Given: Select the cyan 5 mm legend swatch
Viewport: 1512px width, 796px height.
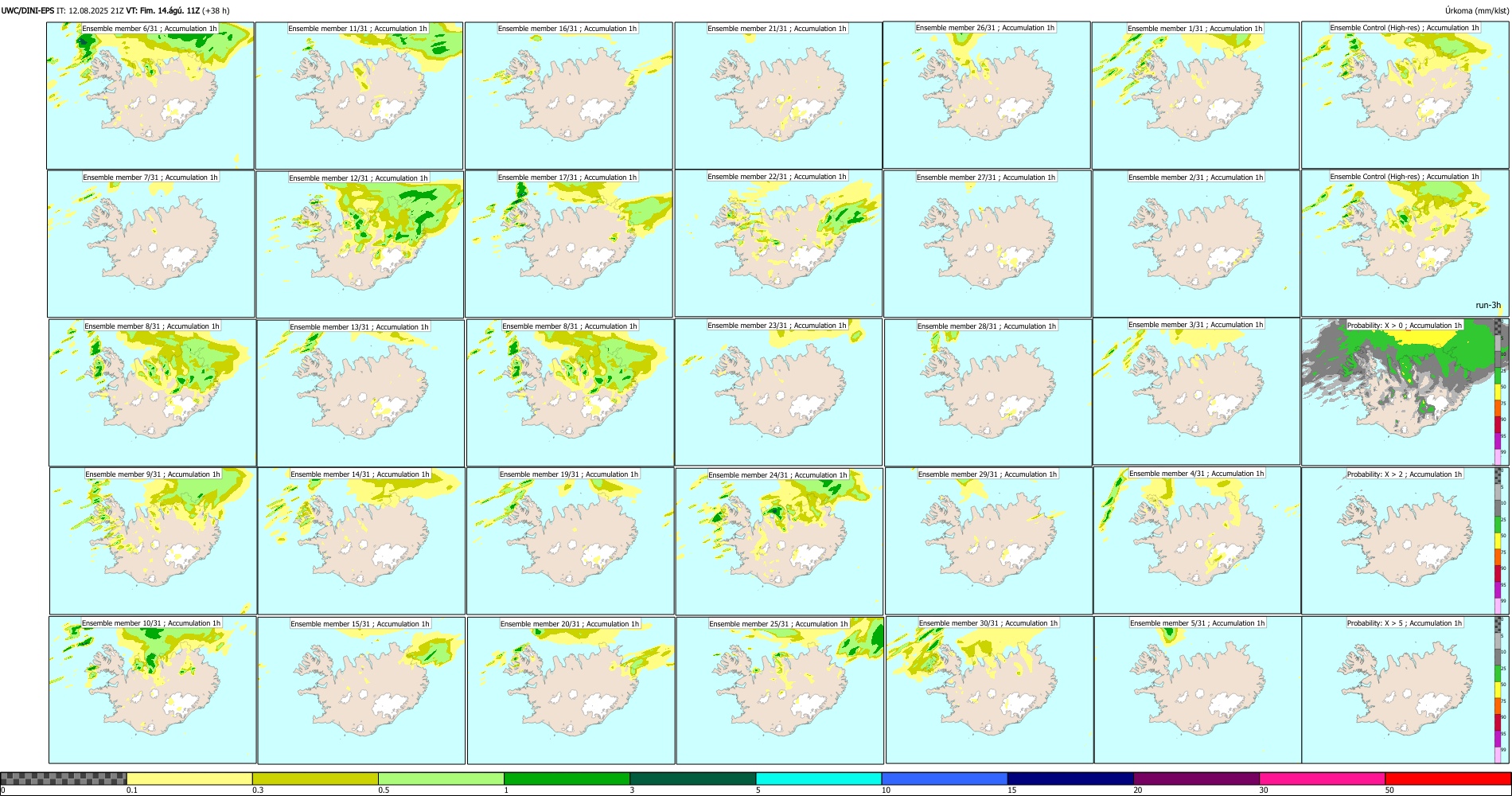Looking at the screenshot, I should 819,778.
